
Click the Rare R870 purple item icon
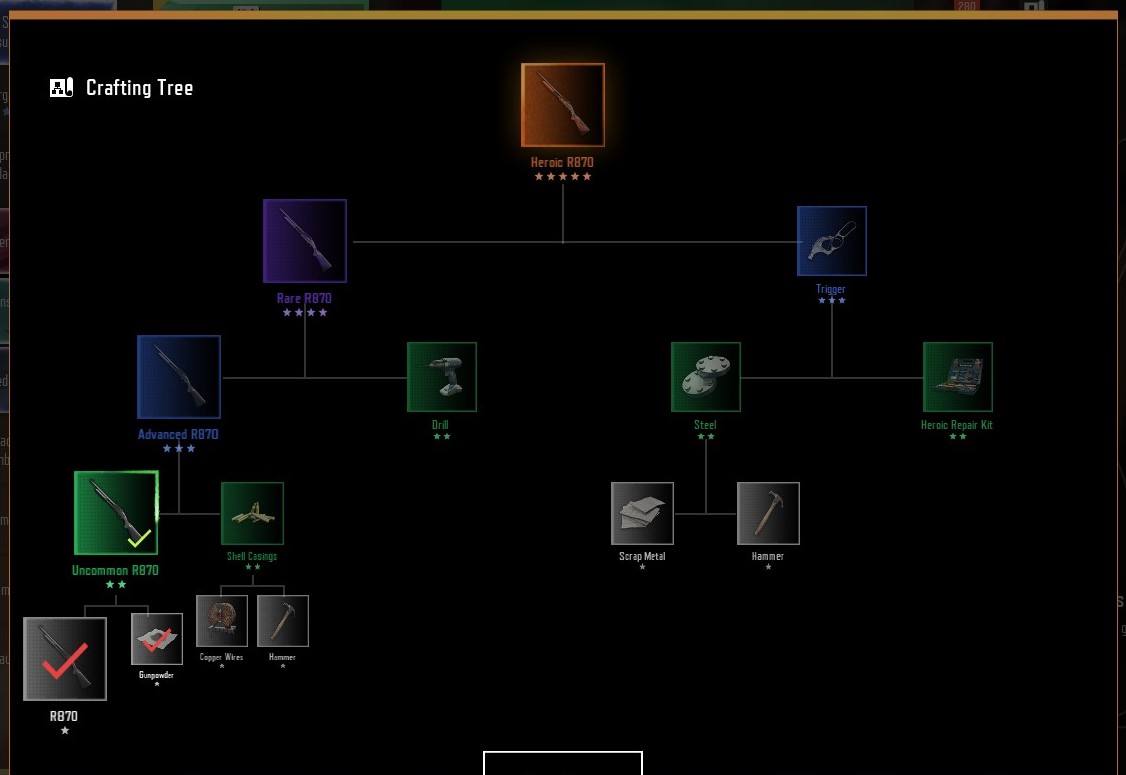click(x=305, y=240)
